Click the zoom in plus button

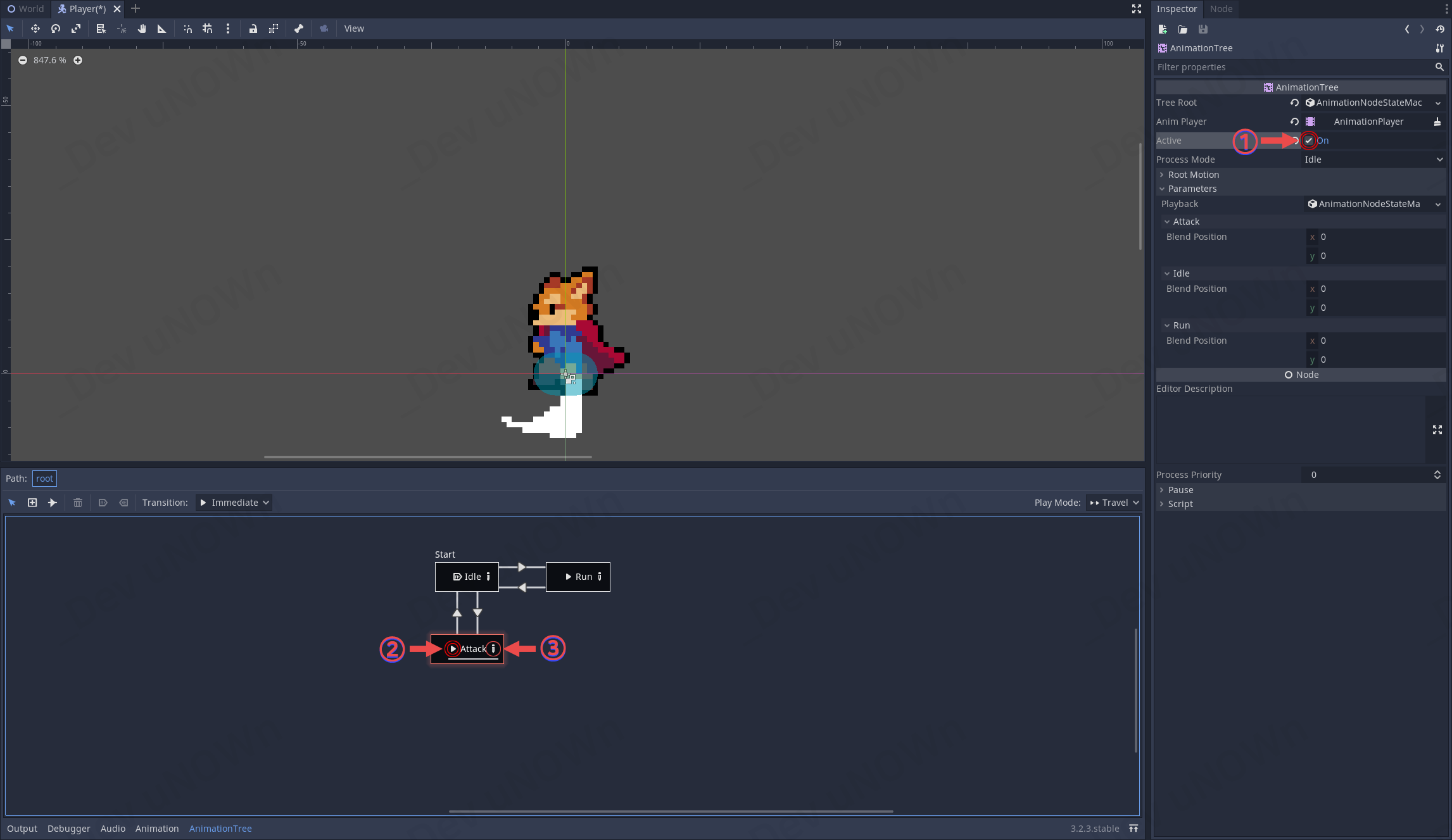click(x=78, y=60)
